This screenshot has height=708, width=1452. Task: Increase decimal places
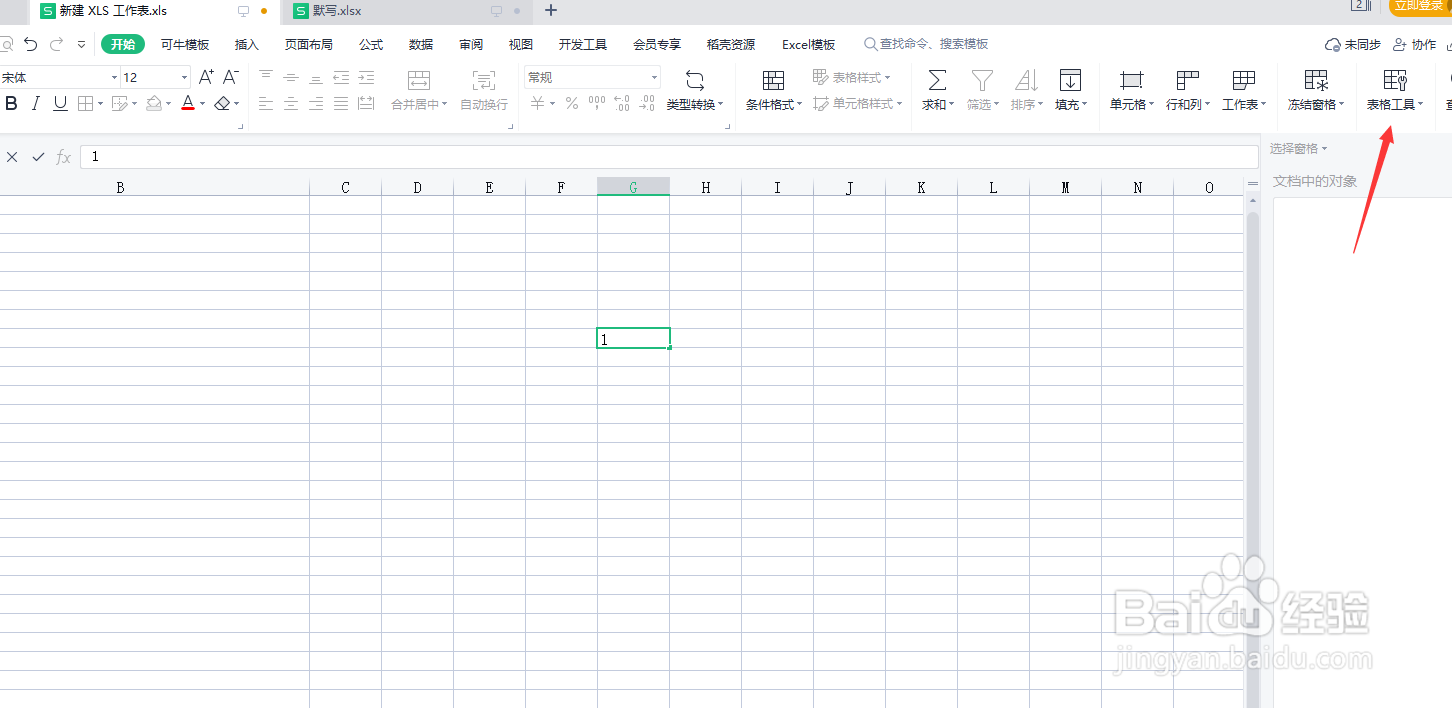[622, 103]
